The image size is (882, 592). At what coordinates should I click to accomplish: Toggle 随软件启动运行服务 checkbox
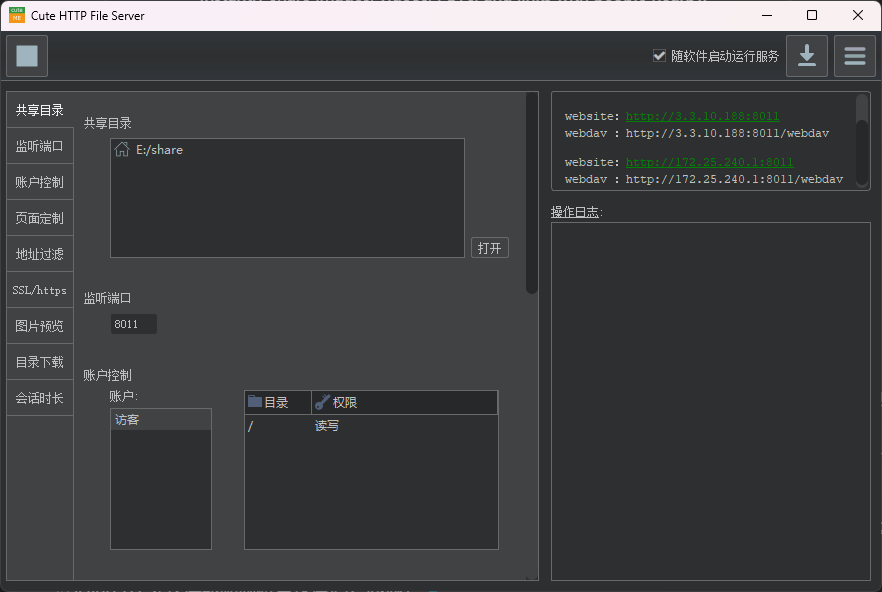[659, 56]
